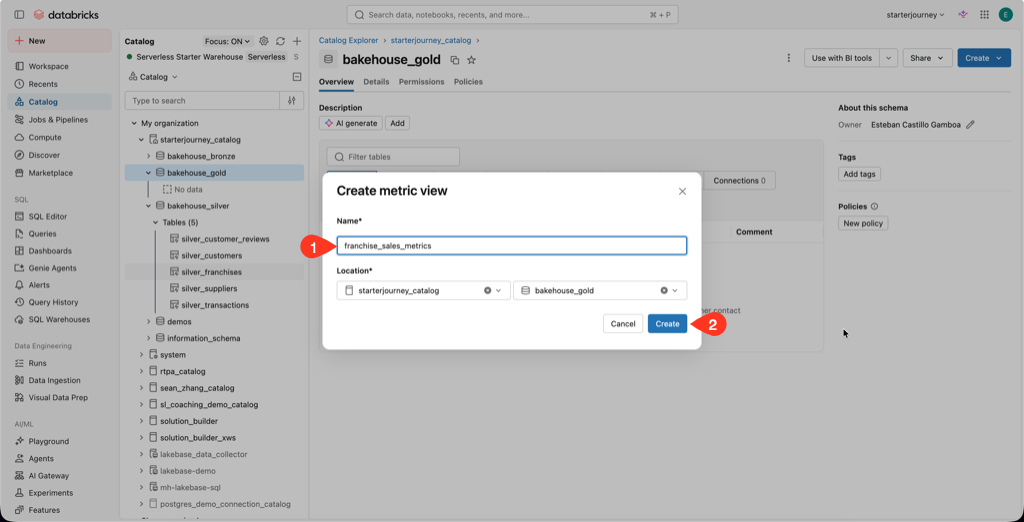Collapse the starterjourney_catalog tree node
Image resolution: width=1024 pixels, height=522 pixels.
coord(142,140)
